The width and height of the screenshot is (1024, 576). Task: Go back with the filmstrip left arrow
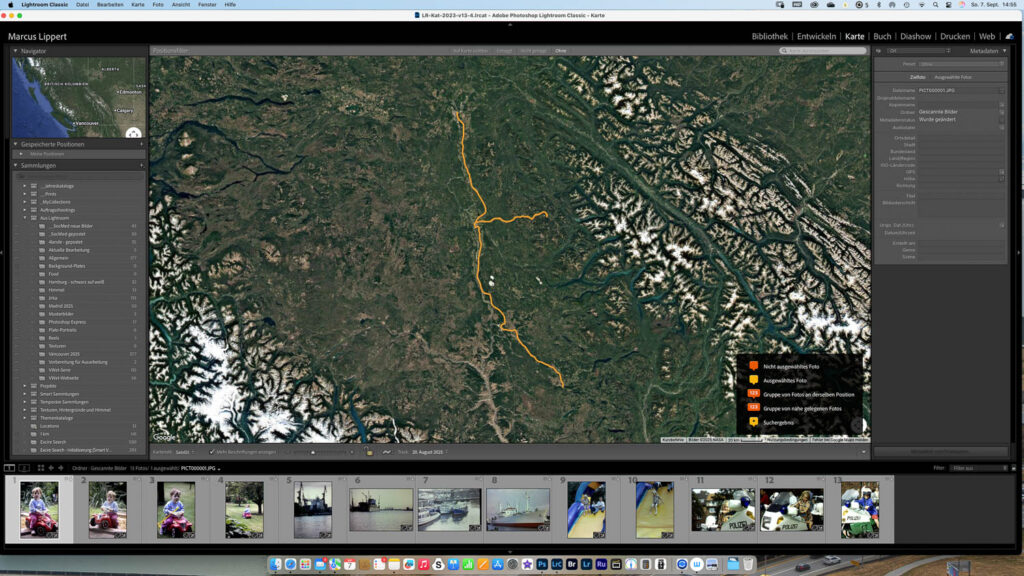point(51,468)
